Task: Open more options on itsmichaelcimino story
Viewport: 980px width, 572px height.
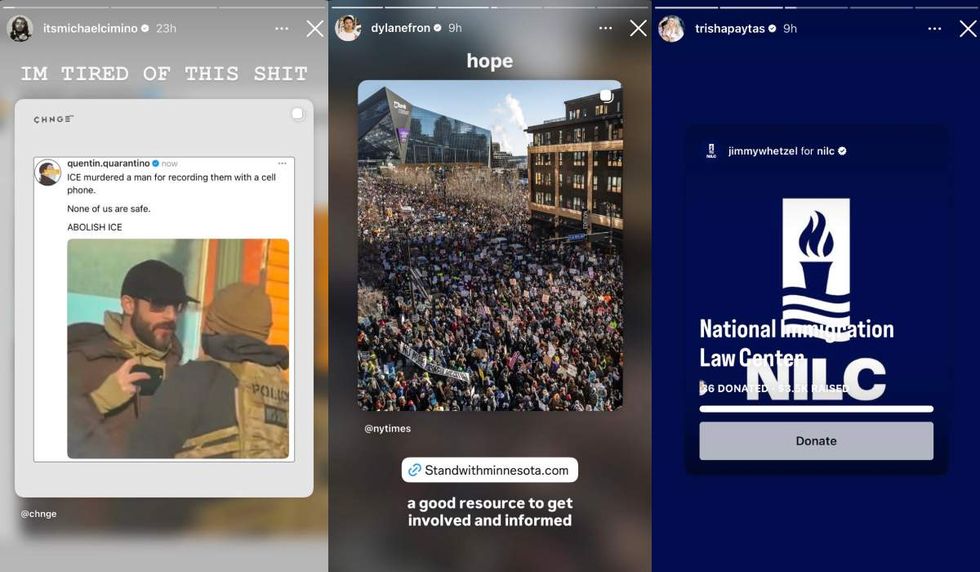Action: [282, 29]
